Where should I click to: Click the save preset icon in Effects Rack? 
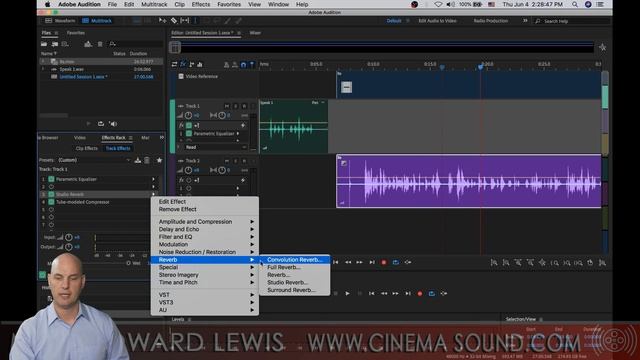click(138, 160)
